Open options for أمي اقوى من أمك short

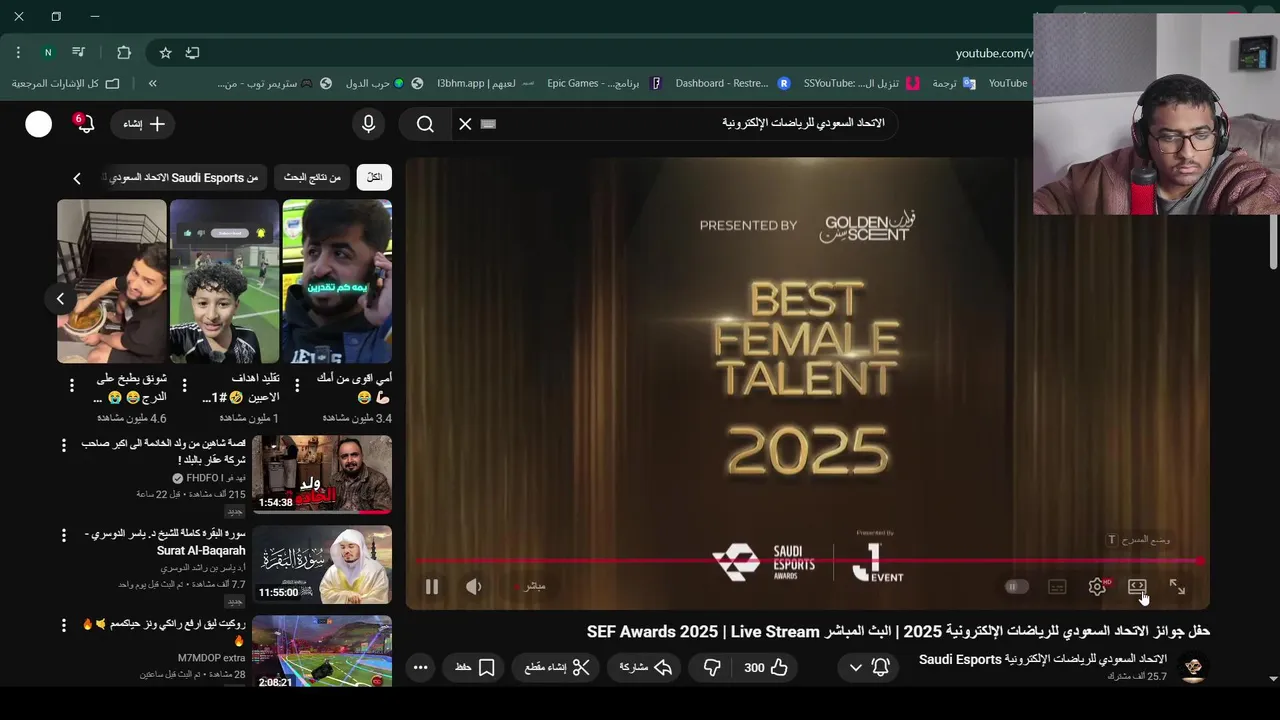(297, 385)
